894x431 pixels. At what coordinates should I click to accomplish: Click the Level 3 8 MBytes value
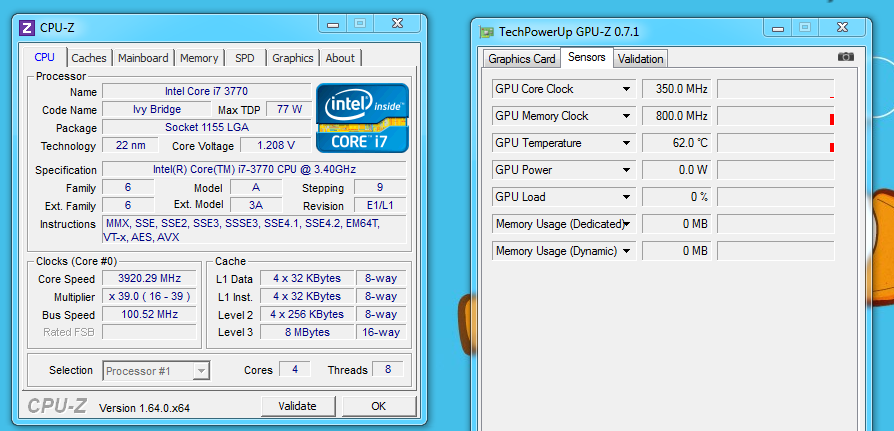[x=307, y=332]
